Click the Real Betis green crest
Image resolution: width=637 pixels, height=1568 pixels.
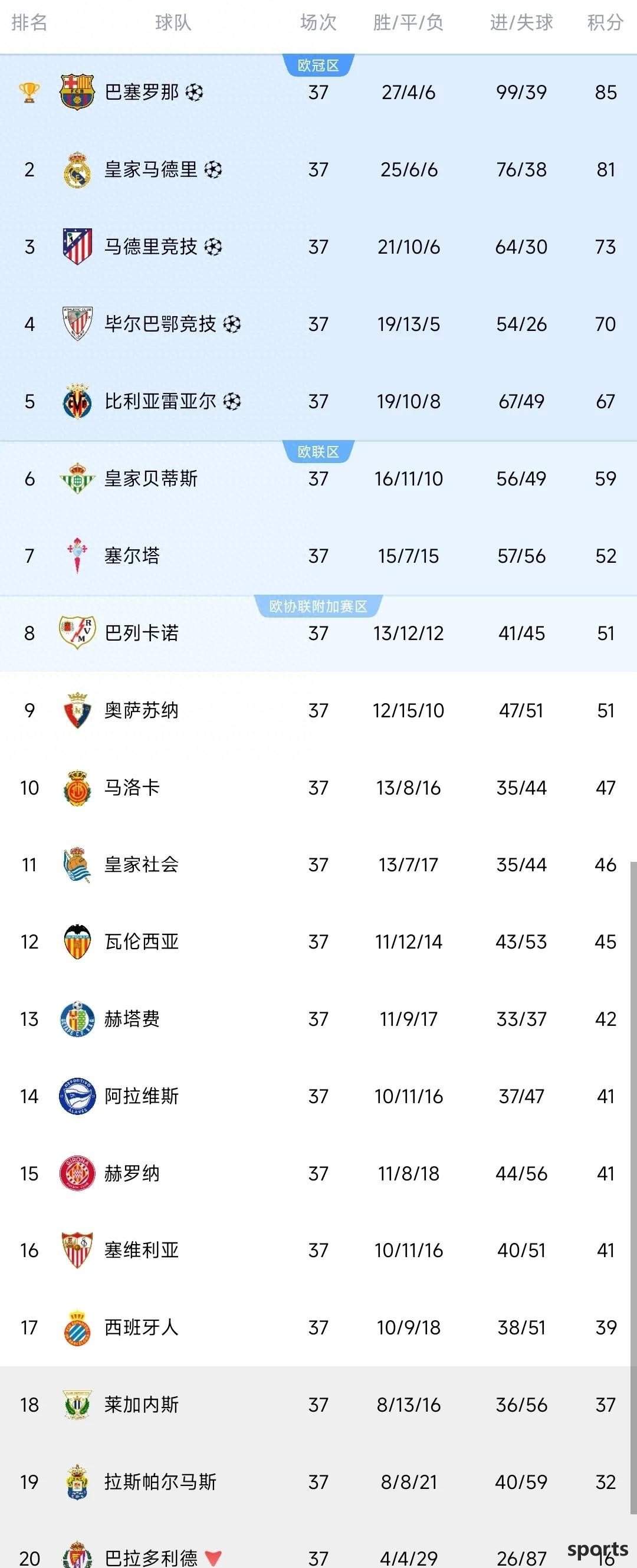click(x=77, y=478)
